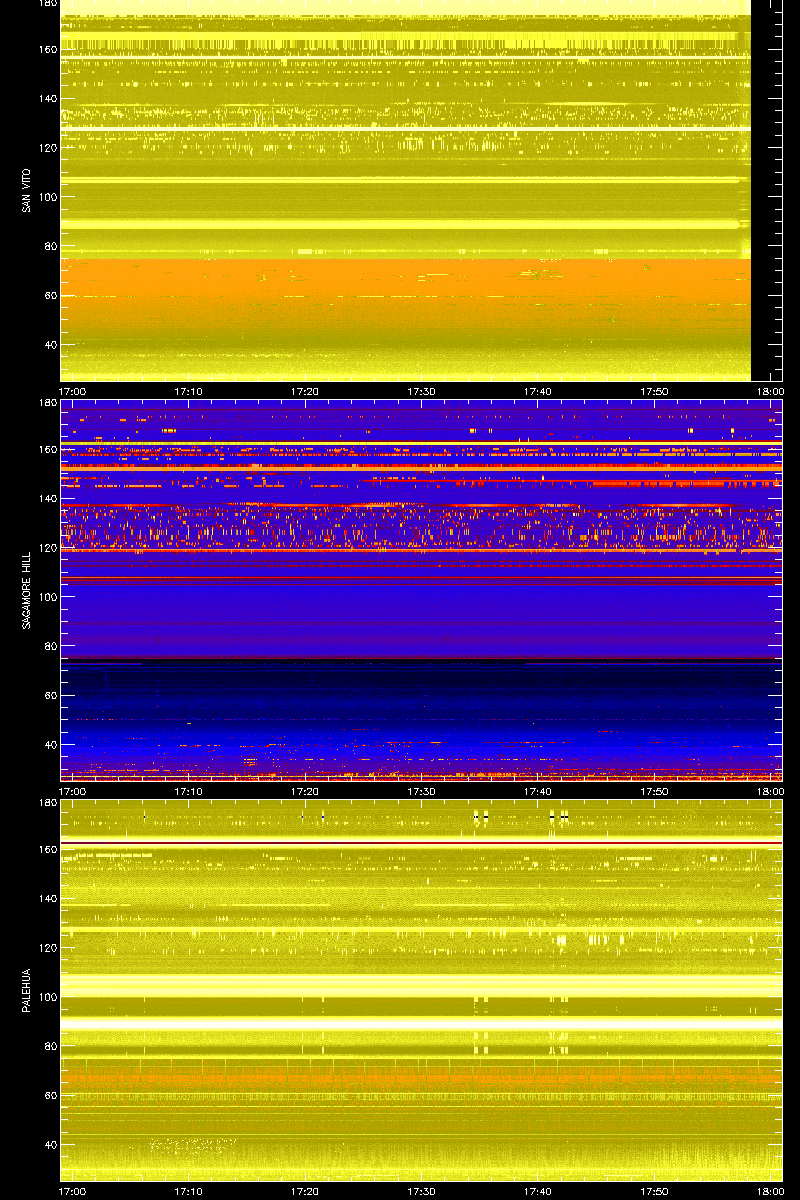This screenshot has height=1200, width=800.
Task: Select 17:50 tick under San Vito panel
Action: point(655,391)
